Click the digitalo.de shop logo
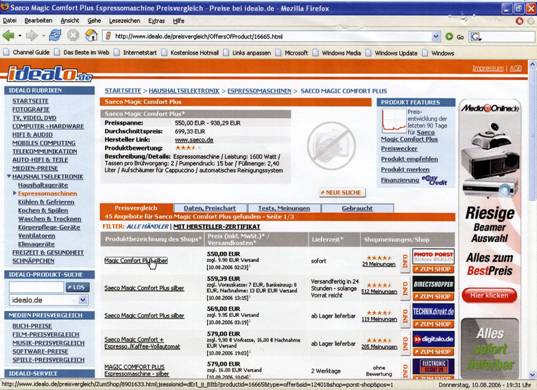 (434, 339)
